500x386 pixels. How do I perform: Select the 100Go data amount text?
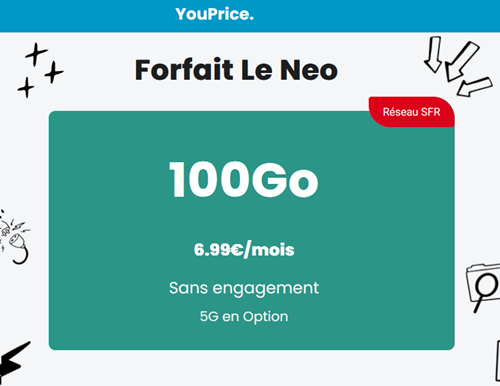pyautogui.click(x=244, y=180)
